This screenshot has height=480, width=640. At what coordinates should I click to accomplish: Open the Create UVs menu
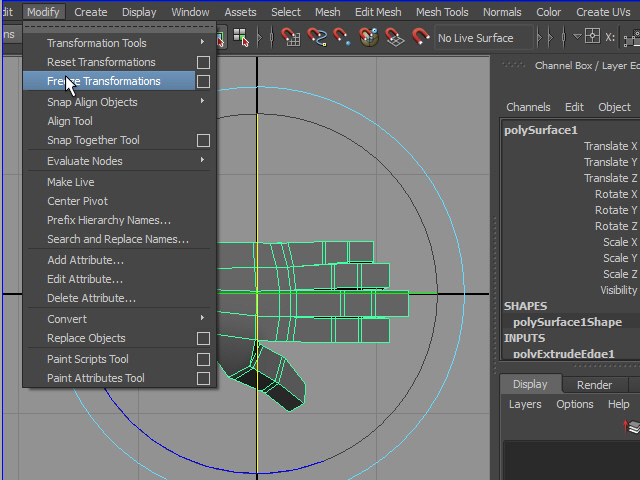point(603,12)
